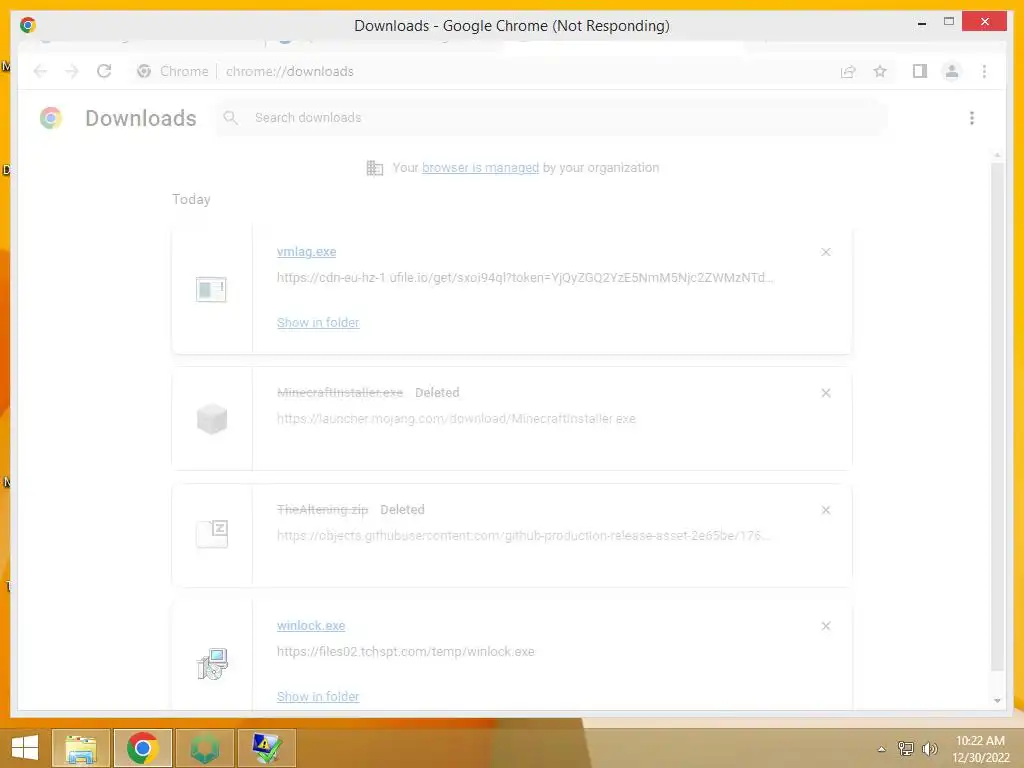Click the managed organization building icon
This screenshot has height=768, width=1024.
point(374,168)
